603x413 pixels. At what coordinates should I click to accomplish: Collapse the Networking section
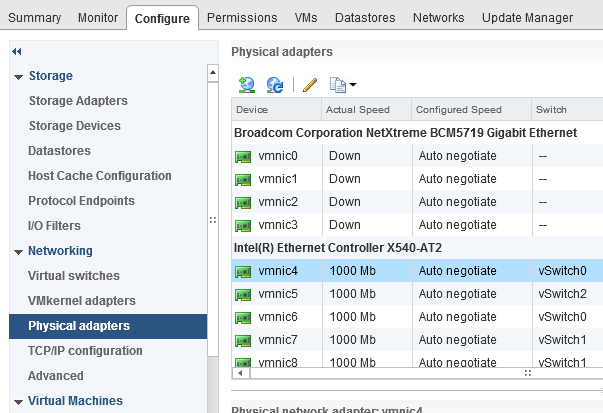coord(18,252)
